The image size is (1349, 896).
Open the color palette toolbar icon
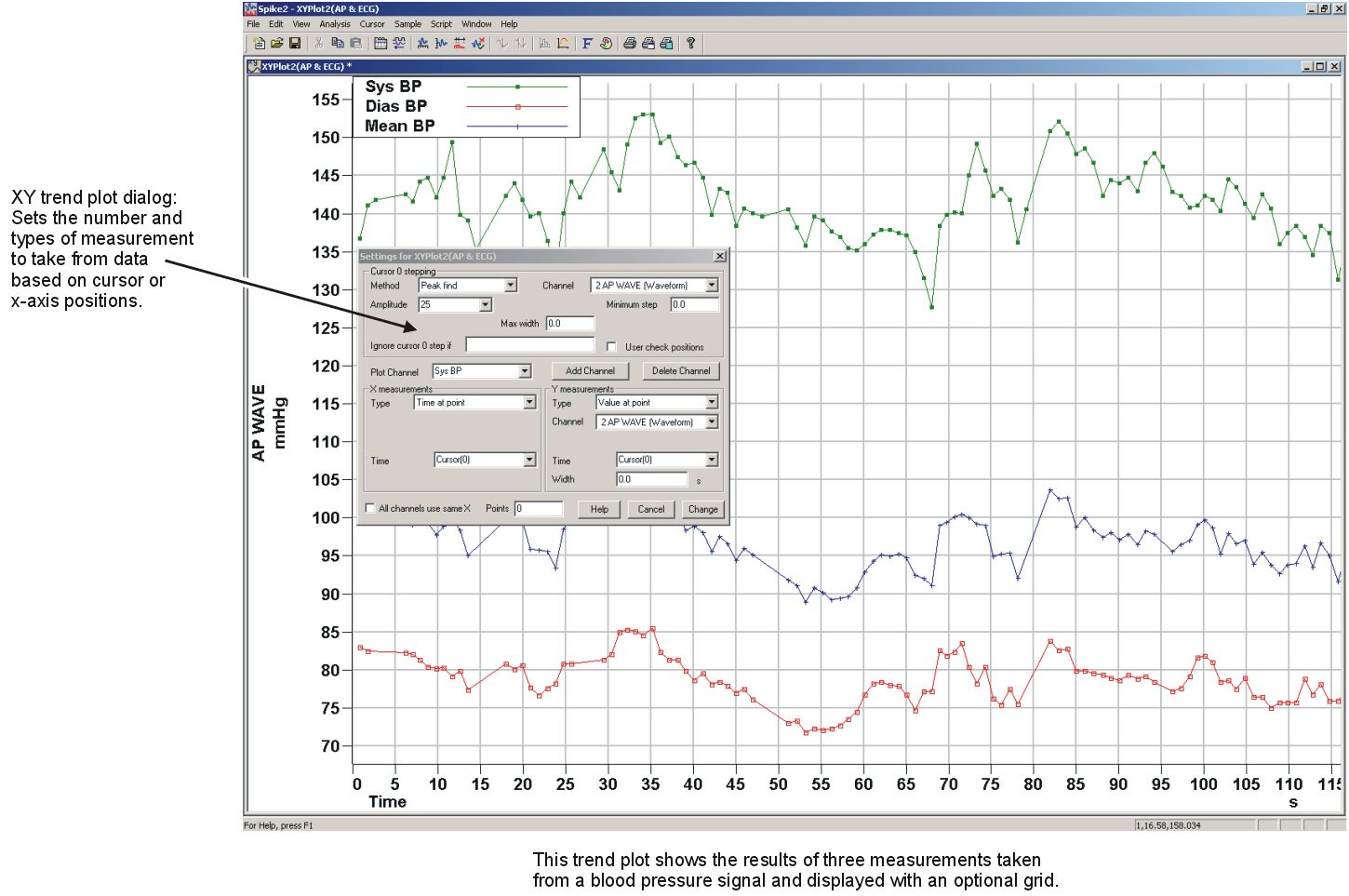(x=605, y=43)
